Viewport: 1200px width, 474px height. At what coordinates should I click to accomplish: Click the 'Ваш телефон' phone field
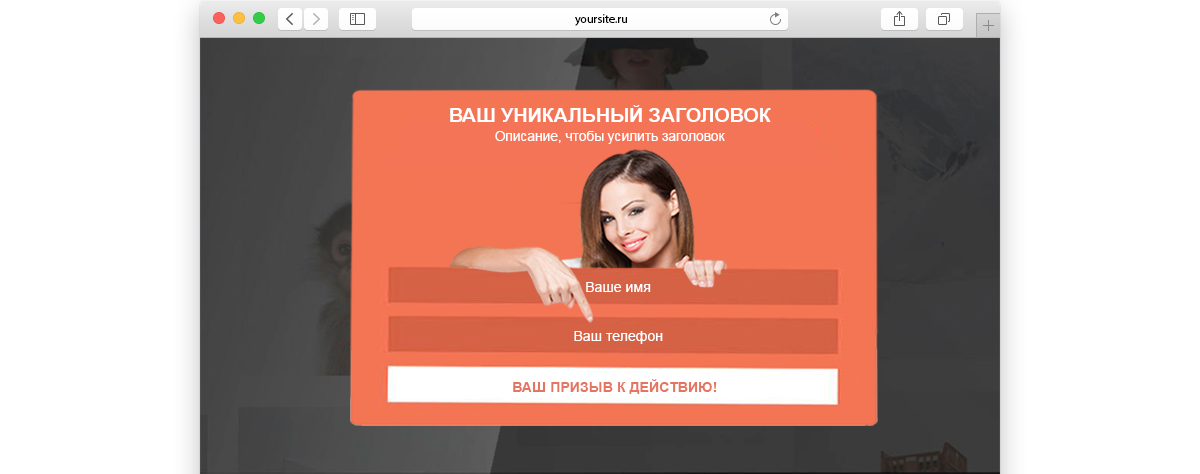coord(613,335)
